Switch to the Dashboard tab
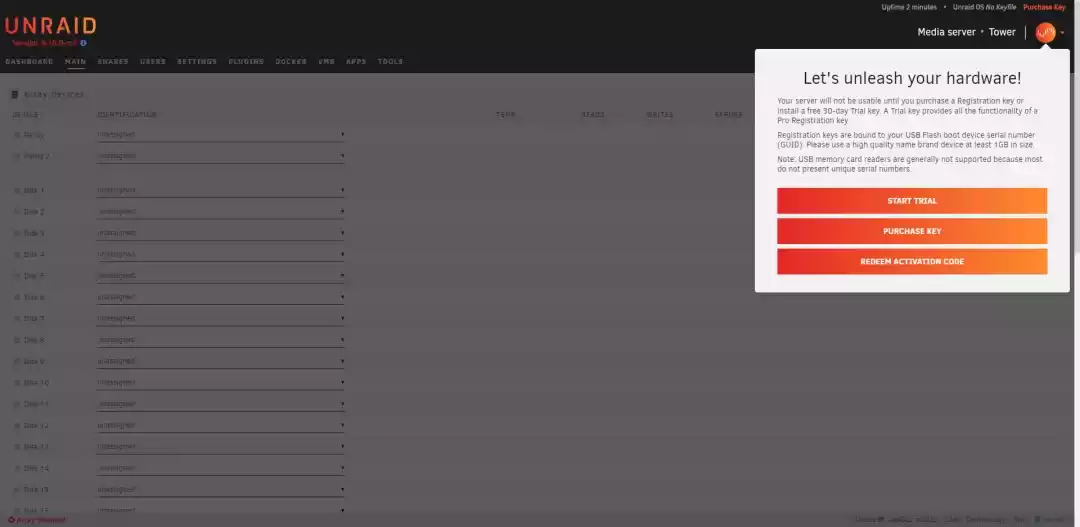1080x527 pixels. (x=29, y=62)
